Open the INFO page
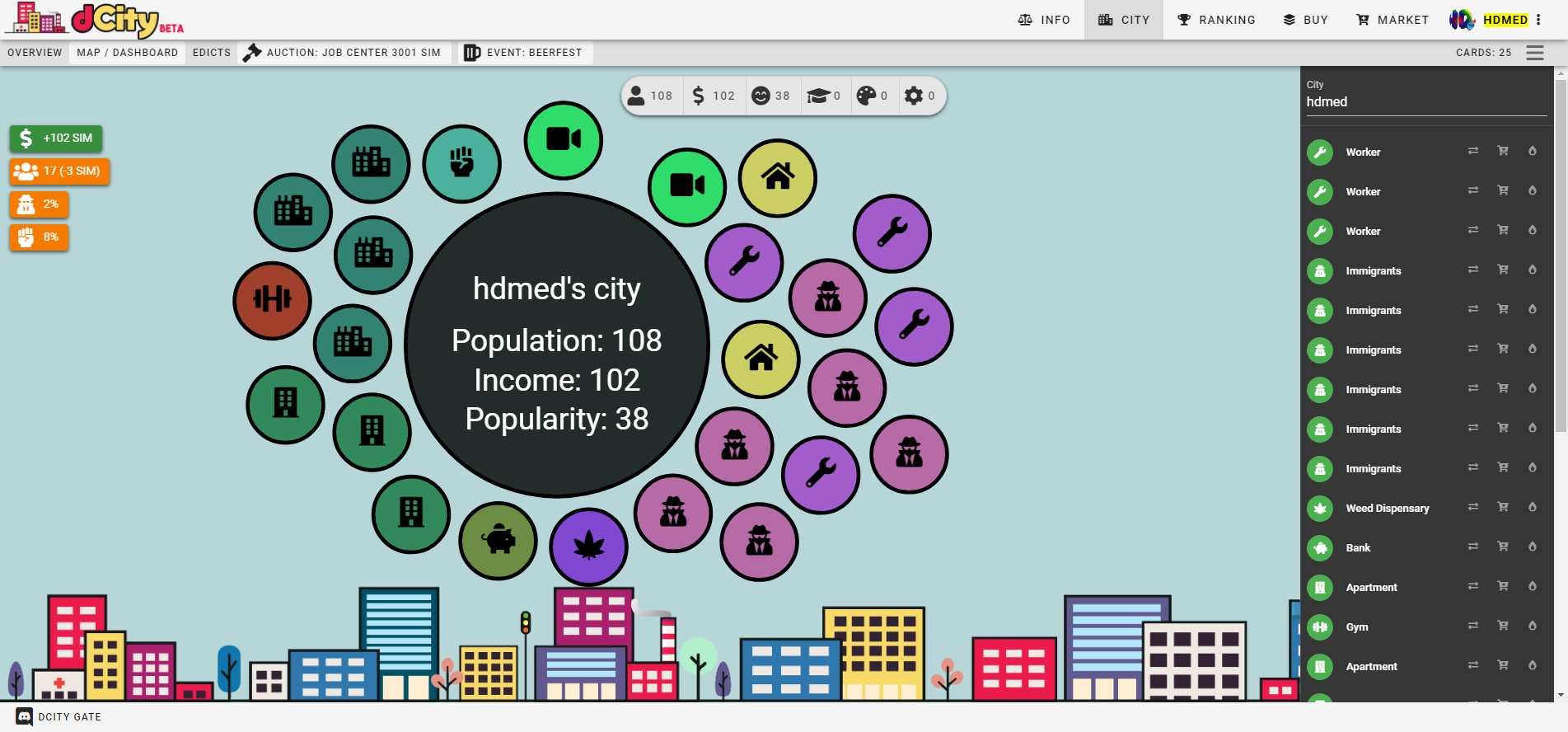The image size is (1568, 732). [x=1044, y=20]
